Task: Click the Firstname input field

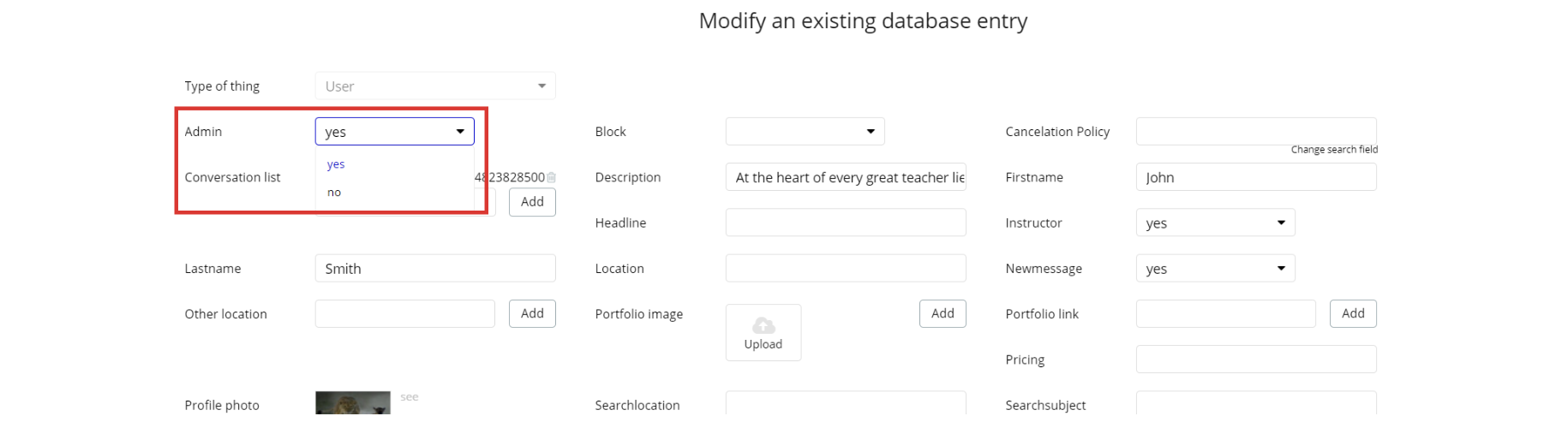Action: point(1256,177)
